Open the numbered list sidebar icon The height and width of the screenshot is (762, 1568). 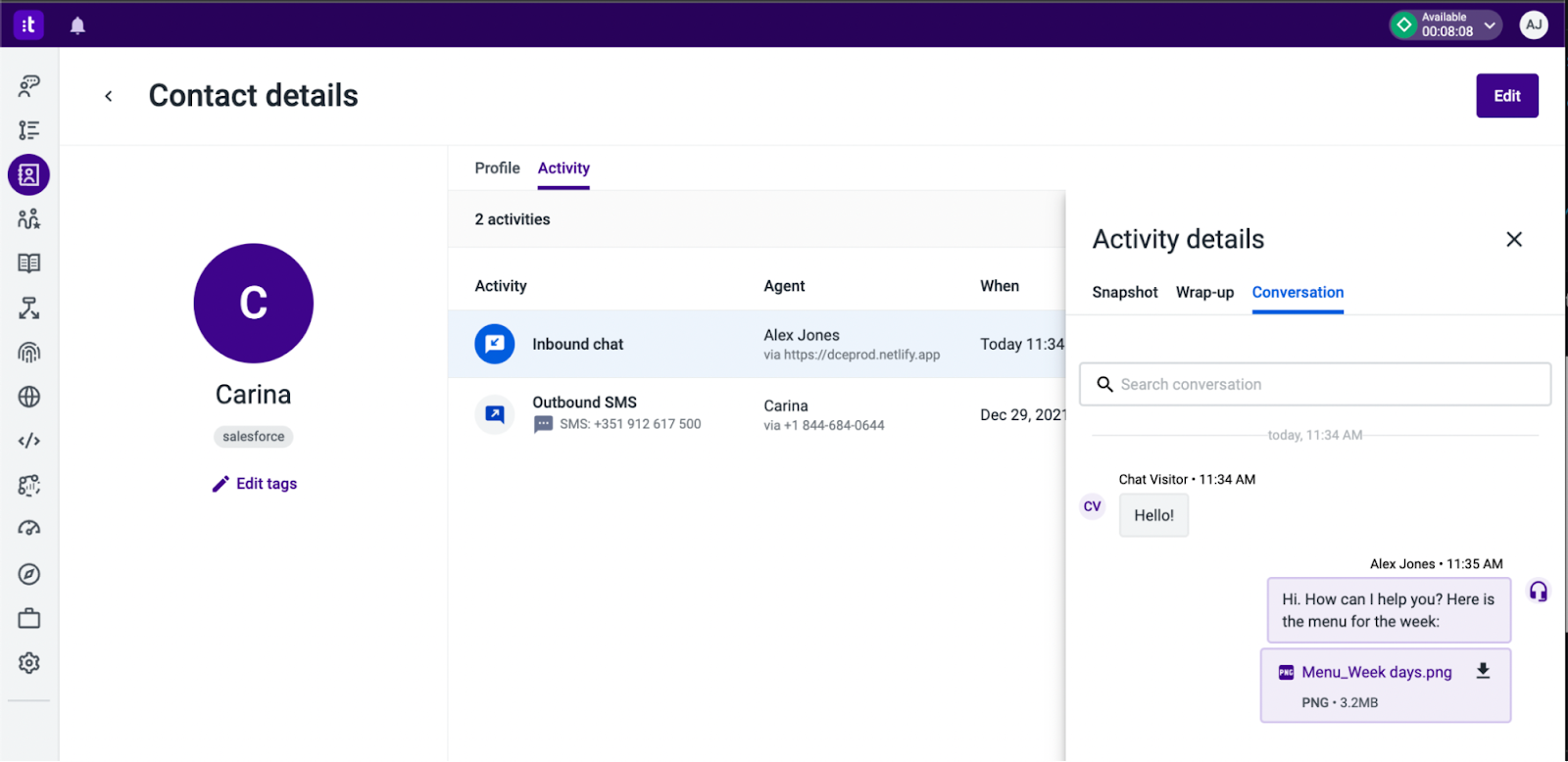point(29,130)
